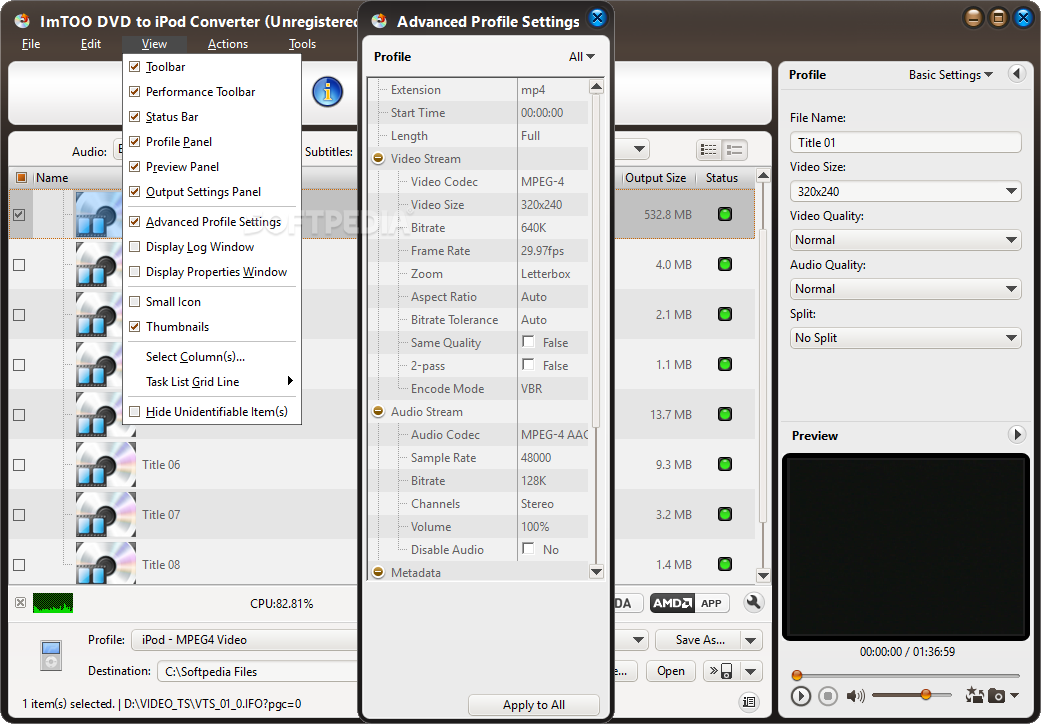This screenshot has height=724, width=1041.
Task: Click the clip/snapshot folder icon
Action: pos(975,695)
